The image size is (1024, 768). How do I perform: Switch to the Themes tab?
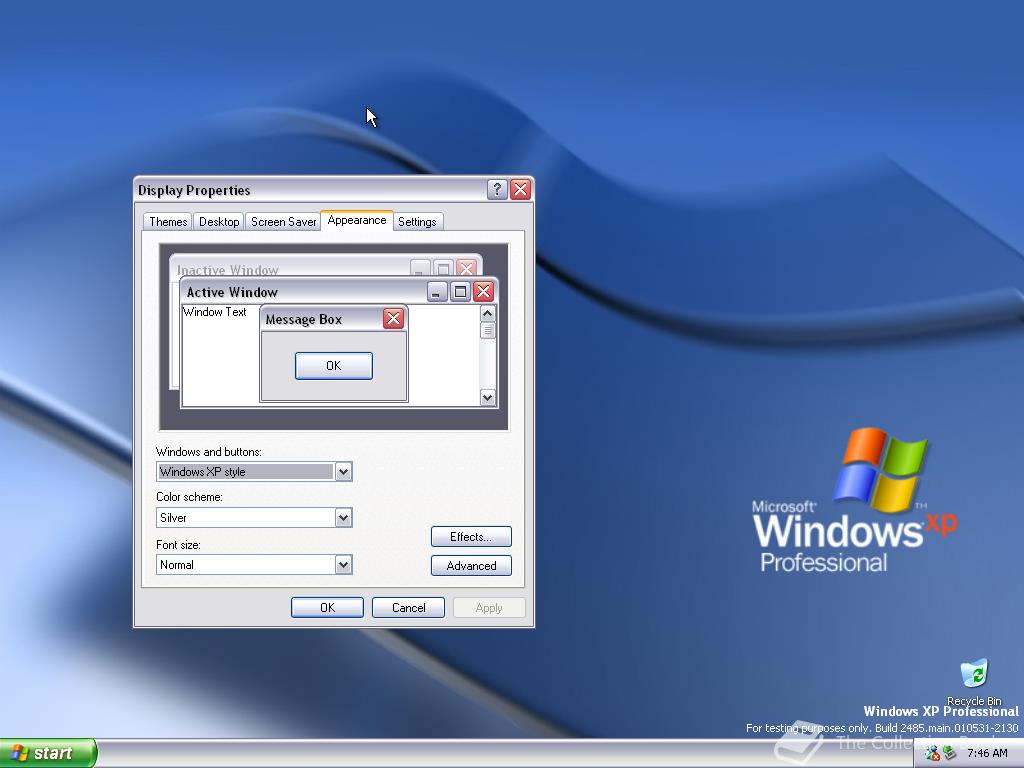pyautogui.click(x=168, y=221)
